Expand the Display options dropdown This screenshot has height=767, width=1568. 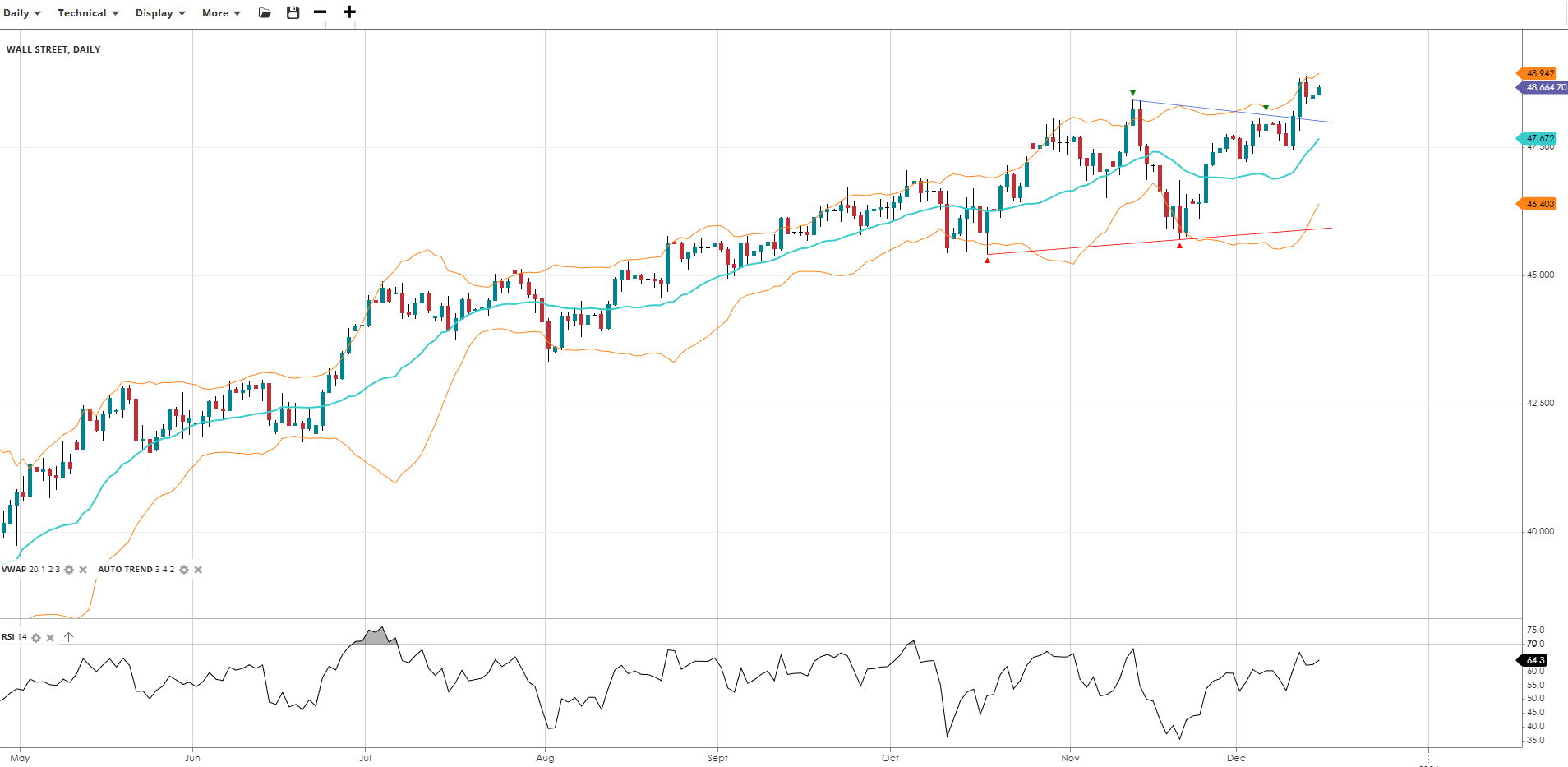click(160, 13)
